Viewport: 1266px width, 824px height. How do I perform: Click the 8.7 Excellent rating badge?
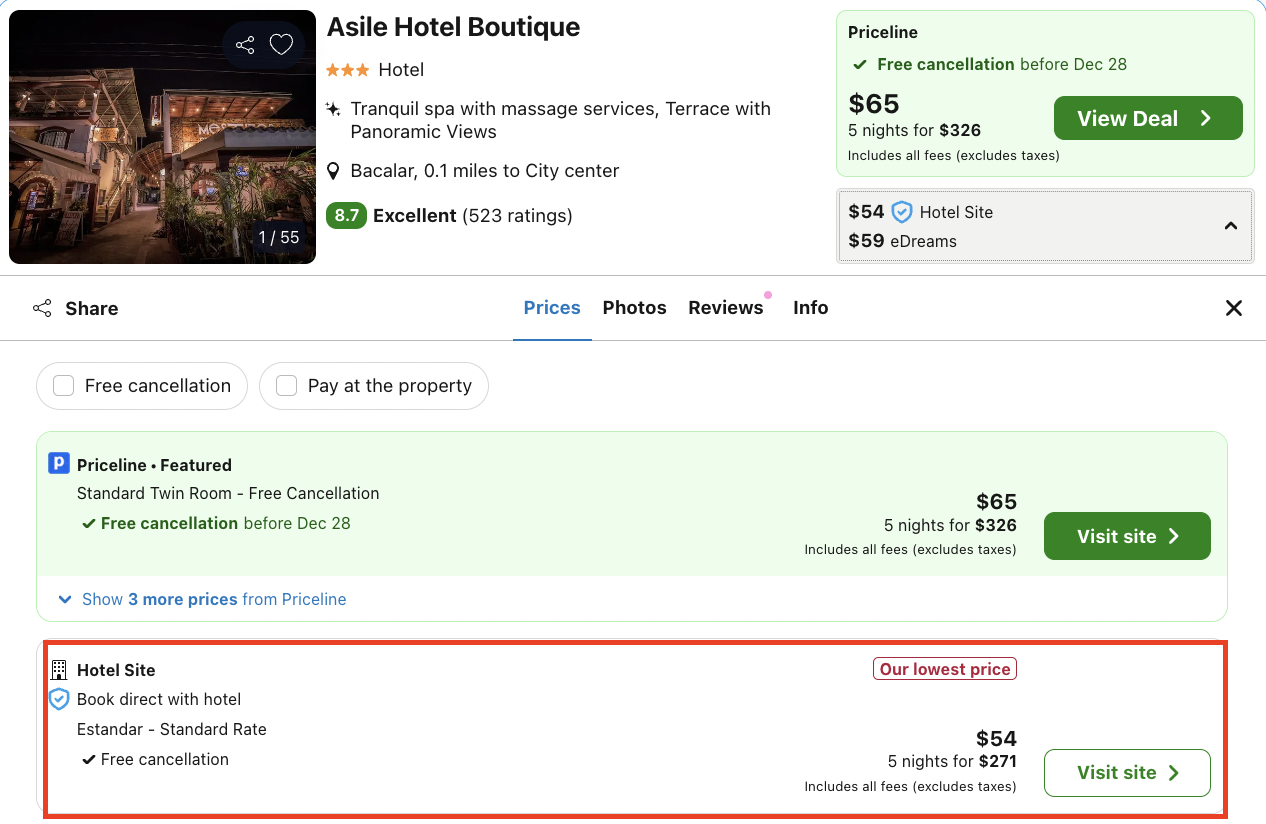(x=345, y=216)
